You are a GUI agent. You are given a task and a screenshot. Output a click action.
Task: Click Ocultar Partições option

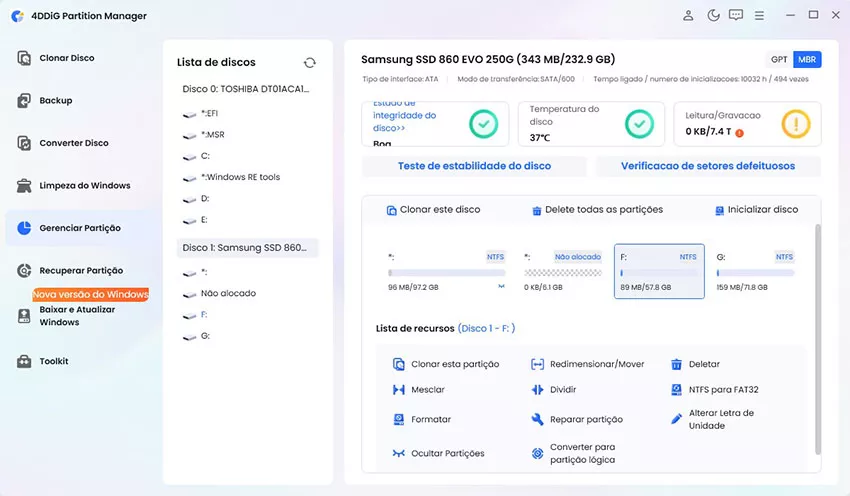click(x=439, y=454)
